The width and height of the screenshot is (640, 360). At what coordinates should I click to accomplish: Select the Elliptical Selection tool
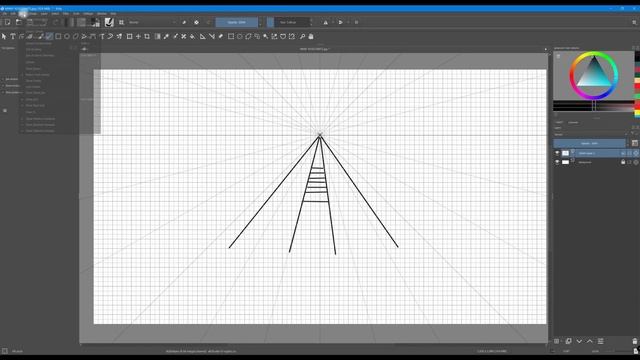[240, 36]
